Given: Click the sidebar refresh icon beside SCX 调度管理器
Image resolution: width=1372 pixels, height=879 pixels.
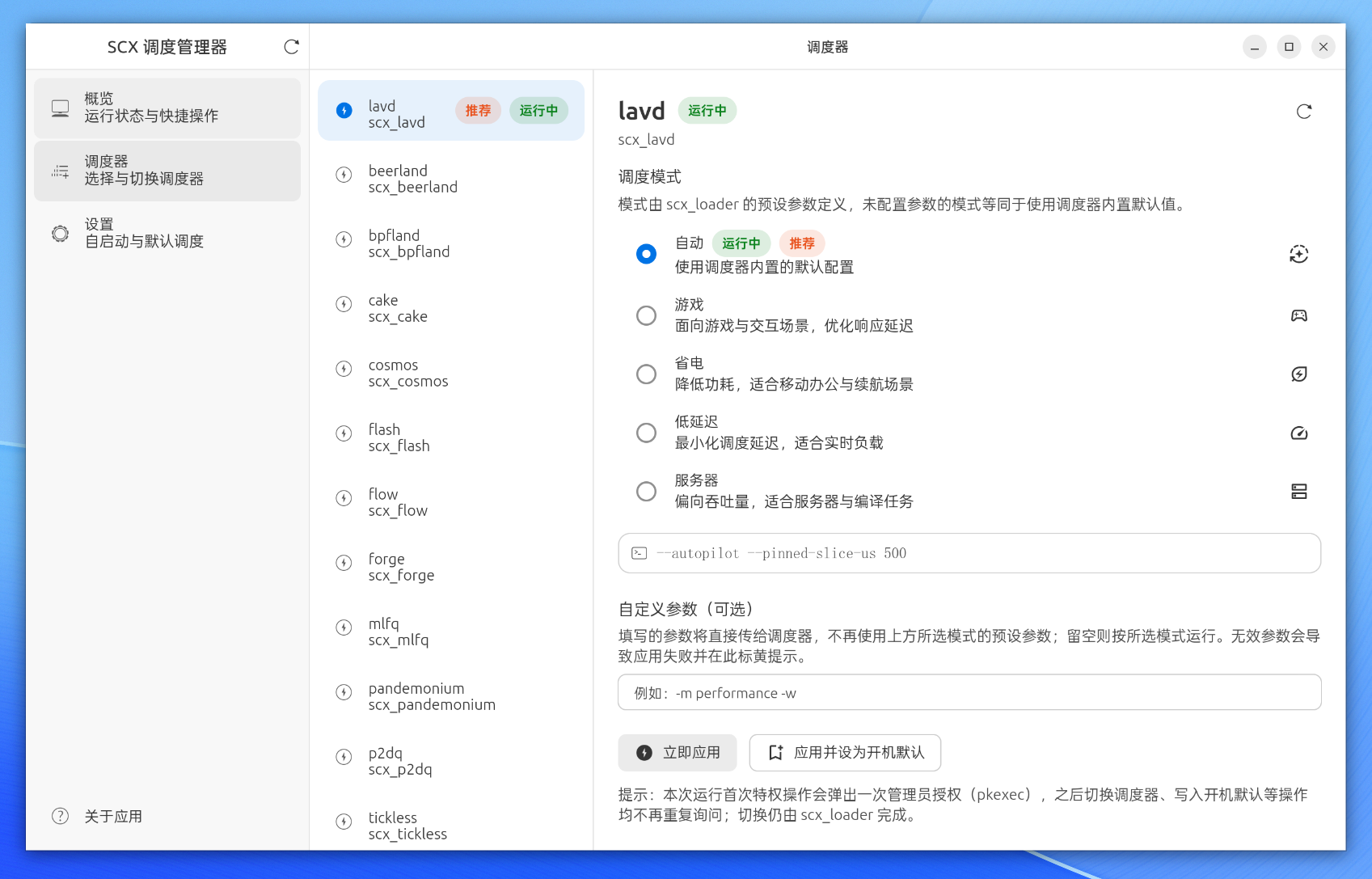Looking at the screenshot, I should pyautogui.click(x=291, y=47).
